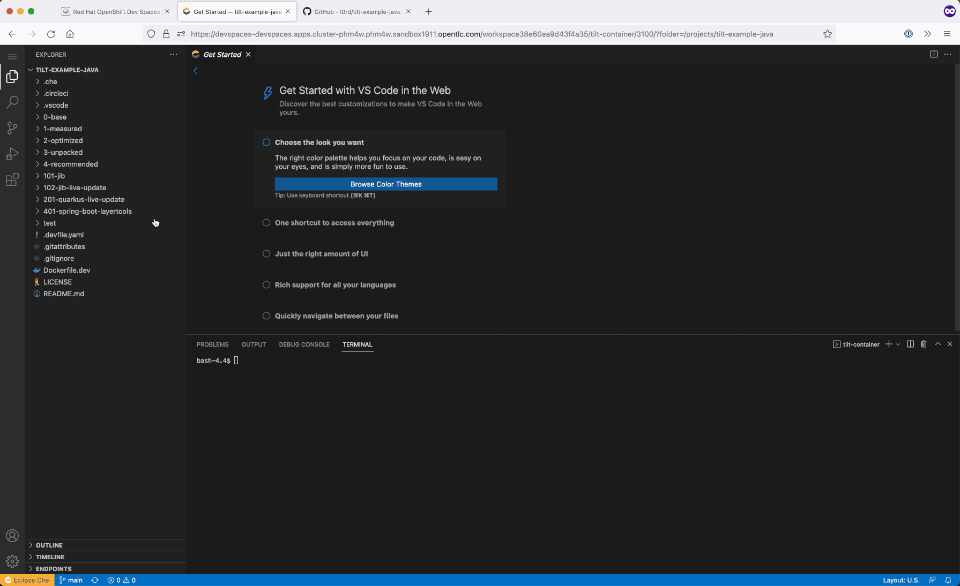Image resolution: width=960 pixels, height=586 pixels.
Task: Select the tilt-container terminal label
Action: click(856, 344)
